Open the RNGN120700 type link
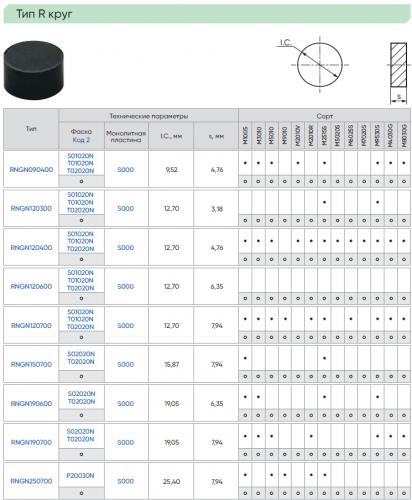412x500 pixels. 31,326
